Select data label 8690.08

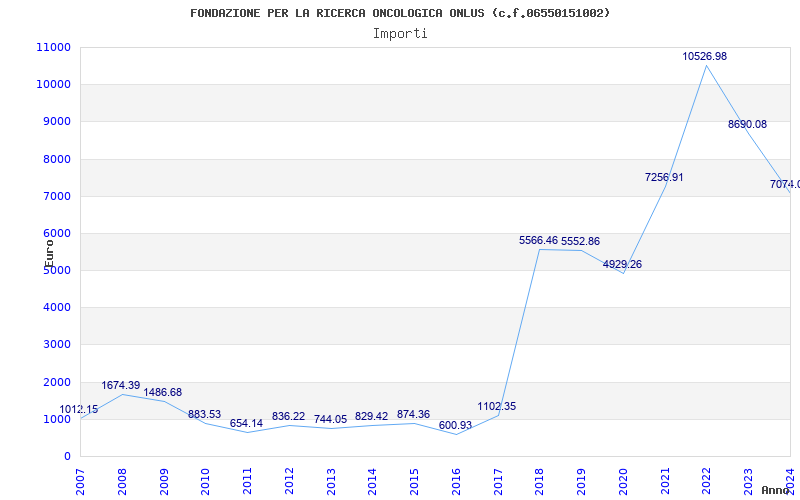pyautogui.click(x=747, y=124)
